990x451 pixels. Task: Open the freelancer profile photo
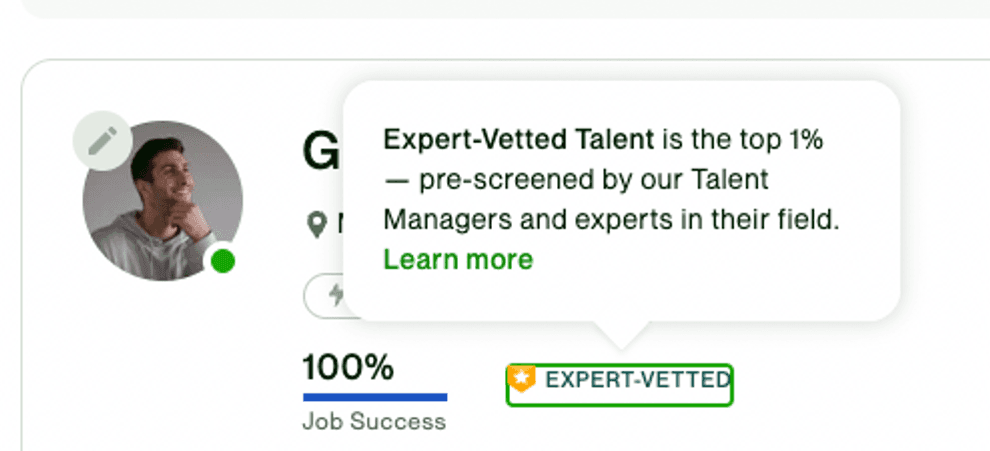(x=162, y=201)
